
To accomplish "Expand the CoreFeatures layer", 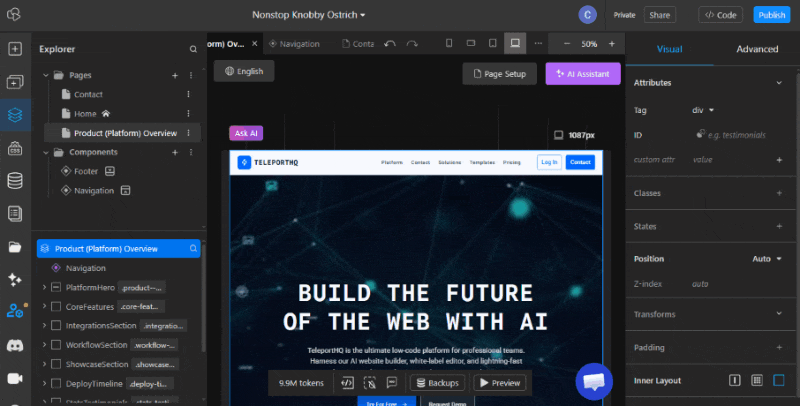I will click(44, 307).
